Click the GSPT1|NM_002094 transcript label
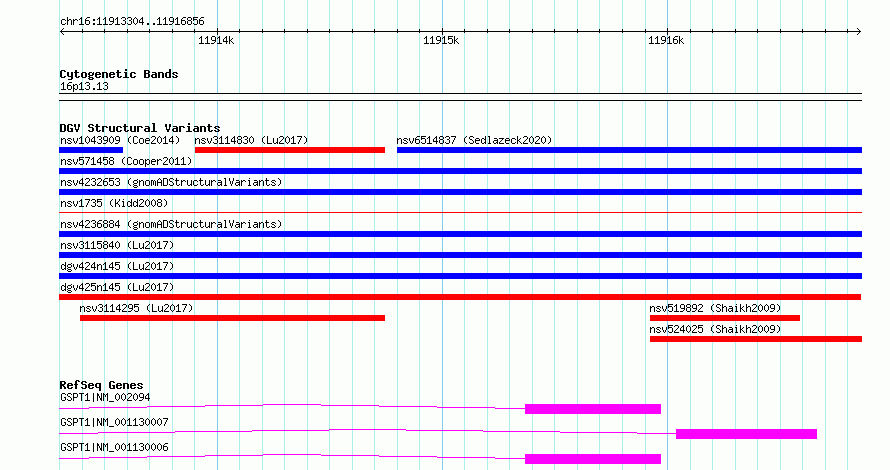The image size is (890, 470). click(x=105, y=397)
